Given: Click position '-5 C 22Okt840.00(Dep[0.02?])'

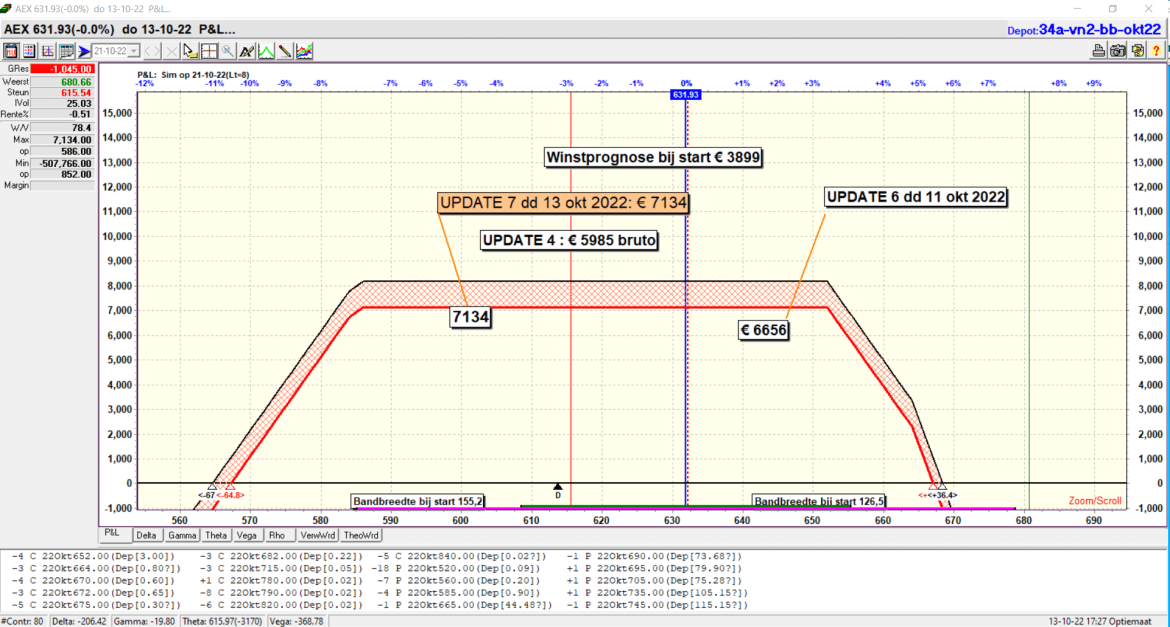Looking at the screenshot, I should 461,557.
